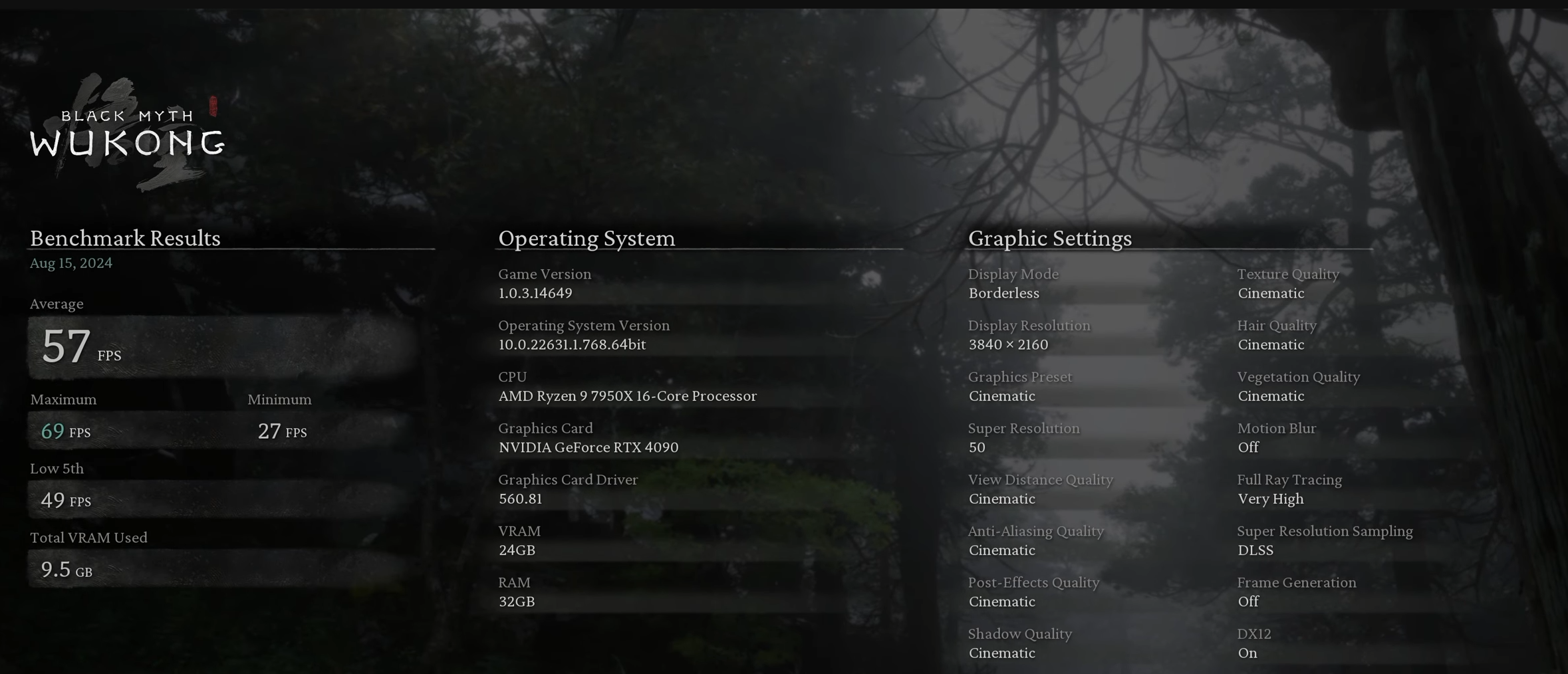Image resolution: width=1568 pixels, height=674 pixels.
Task: Click the 'Game Version' label
Action: point(545,274)
